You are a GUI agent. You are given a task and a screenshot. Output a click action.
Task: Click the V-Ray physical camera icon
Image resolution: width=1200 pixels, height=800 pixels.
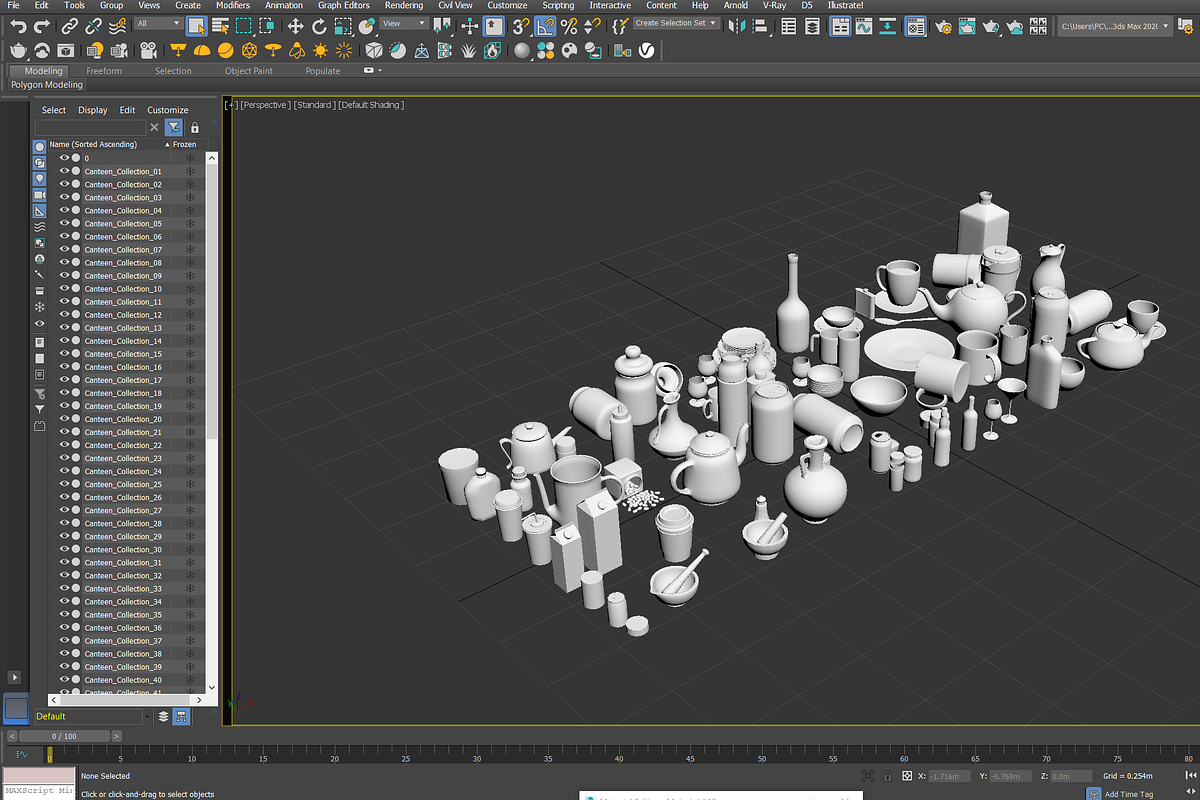[148, 50]
